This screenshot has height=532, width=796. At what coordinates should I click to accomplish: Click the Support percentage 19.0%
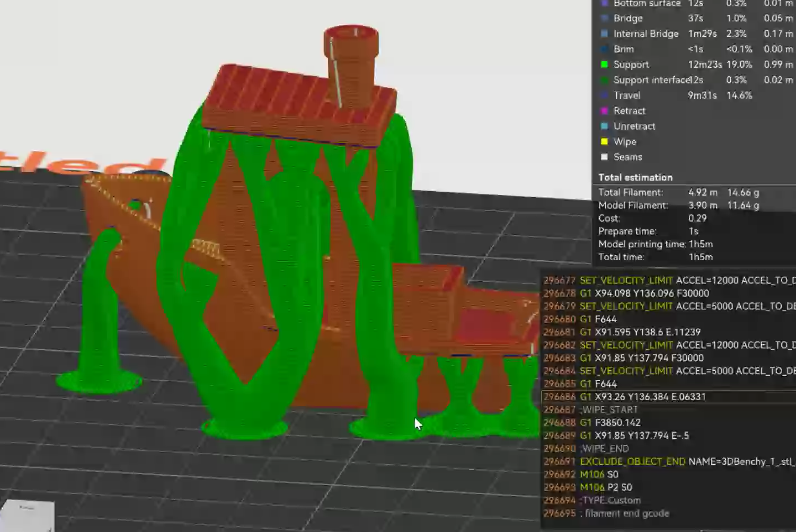tap(739, 64)
